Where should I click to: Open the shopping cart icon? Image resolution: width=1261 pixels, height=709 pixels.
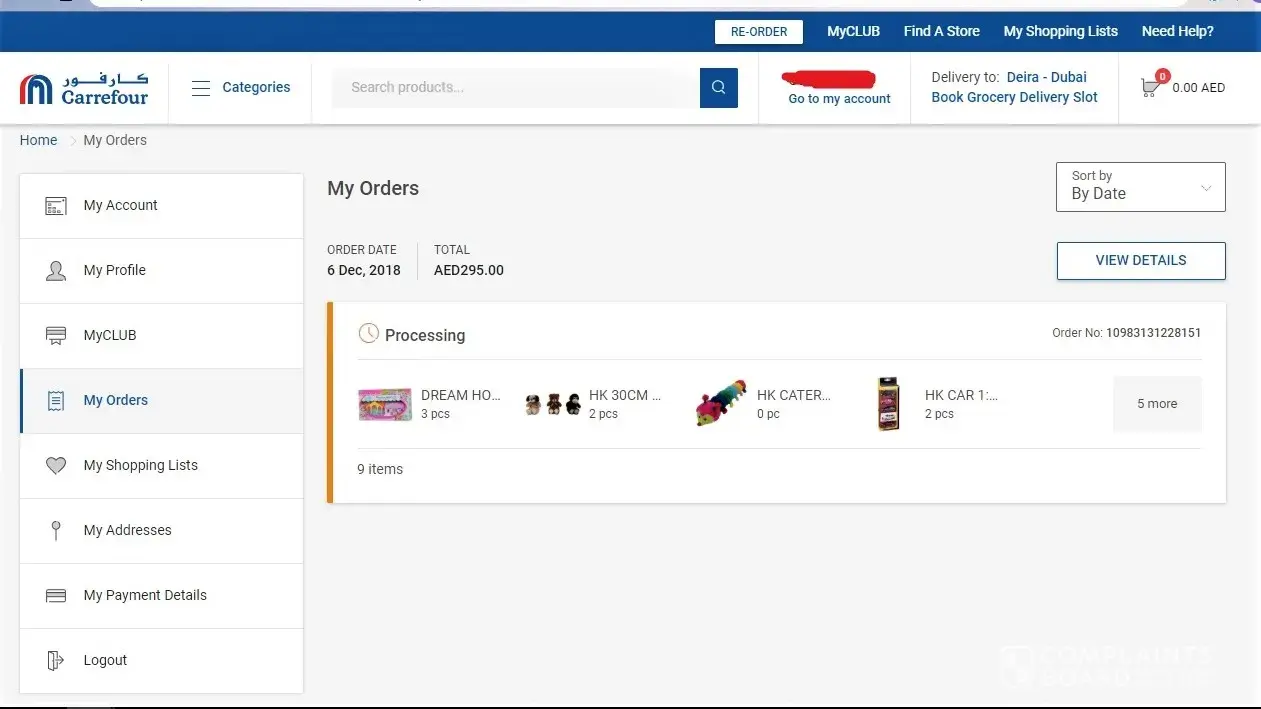tap(1152, 86)
